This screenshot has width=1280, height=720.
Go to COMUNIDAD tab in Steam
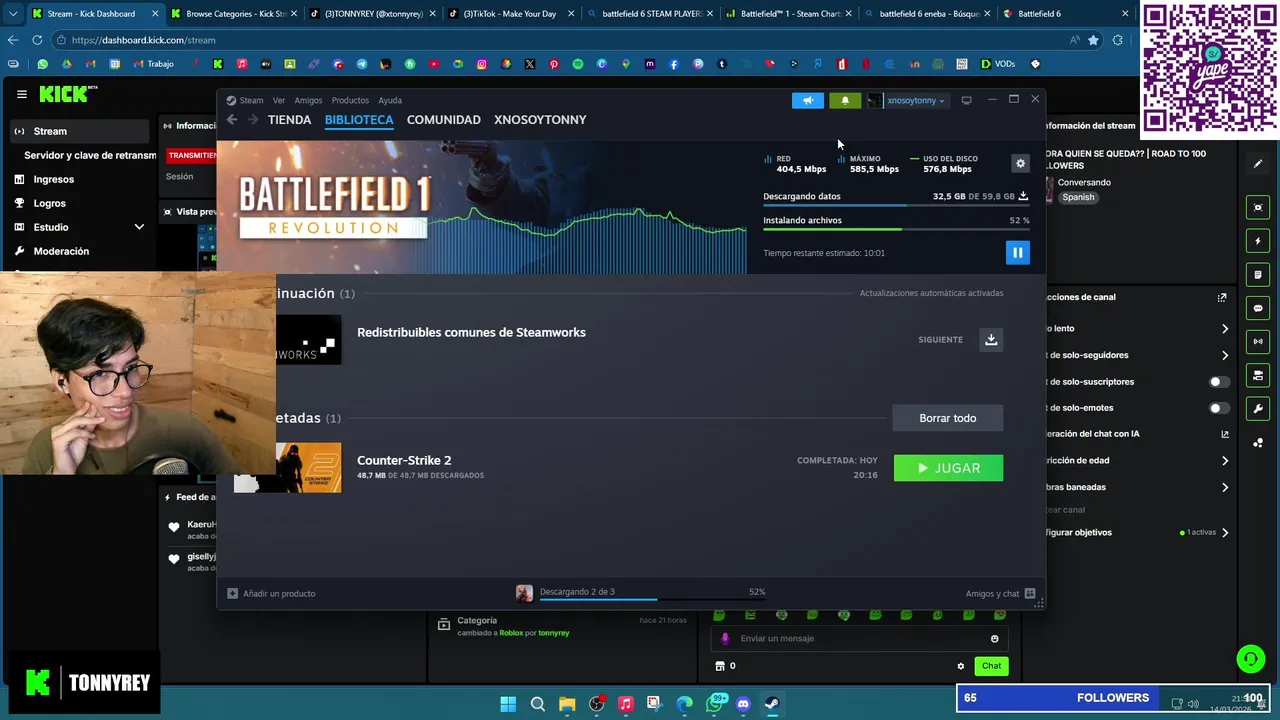pyautogui.click(x=444, y=120)
